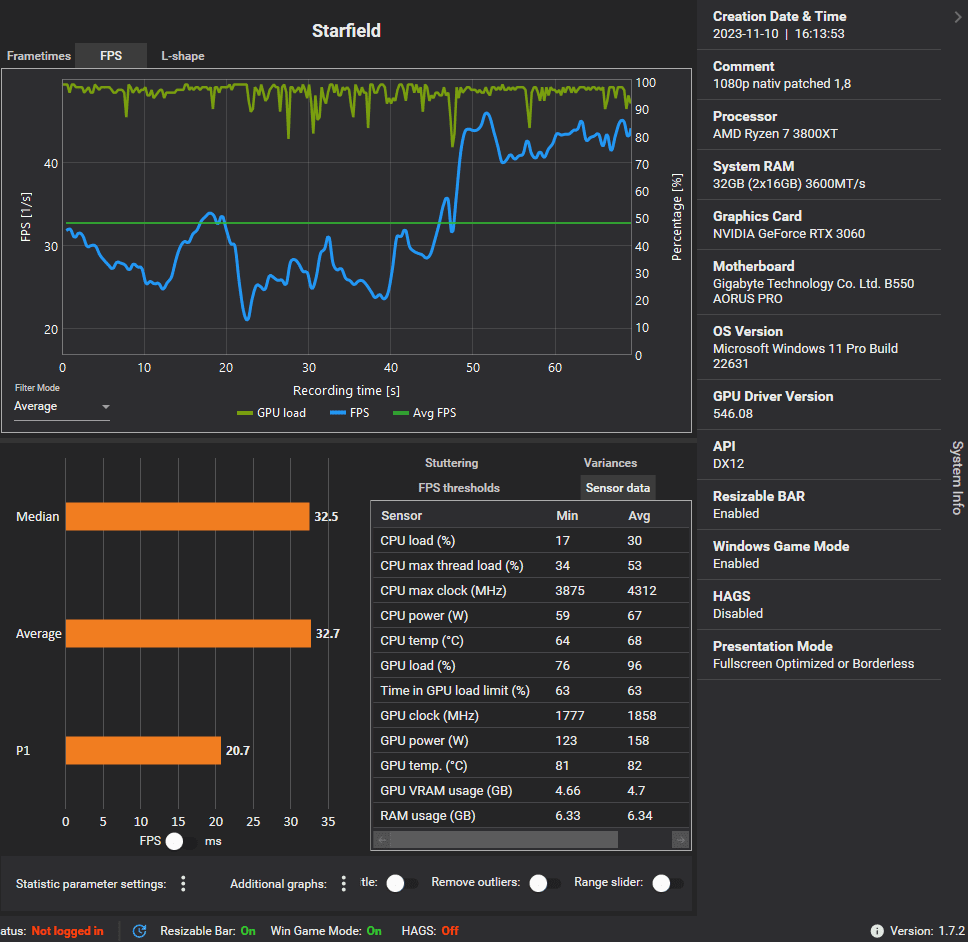The height and width of the screenshot is (942, 968).
Task: Open the Filter Mode Average dropdown
Action: click(62, 406)
